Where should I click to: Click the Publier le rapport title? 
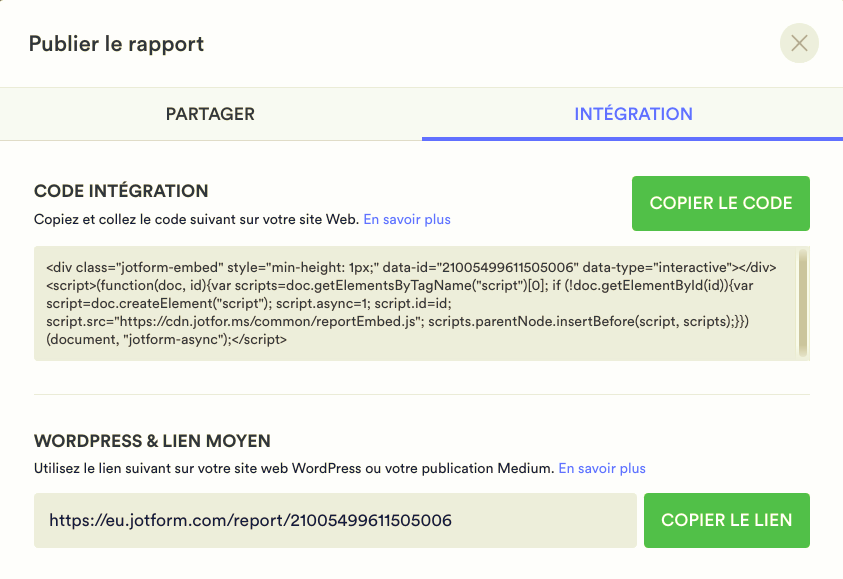116,44
